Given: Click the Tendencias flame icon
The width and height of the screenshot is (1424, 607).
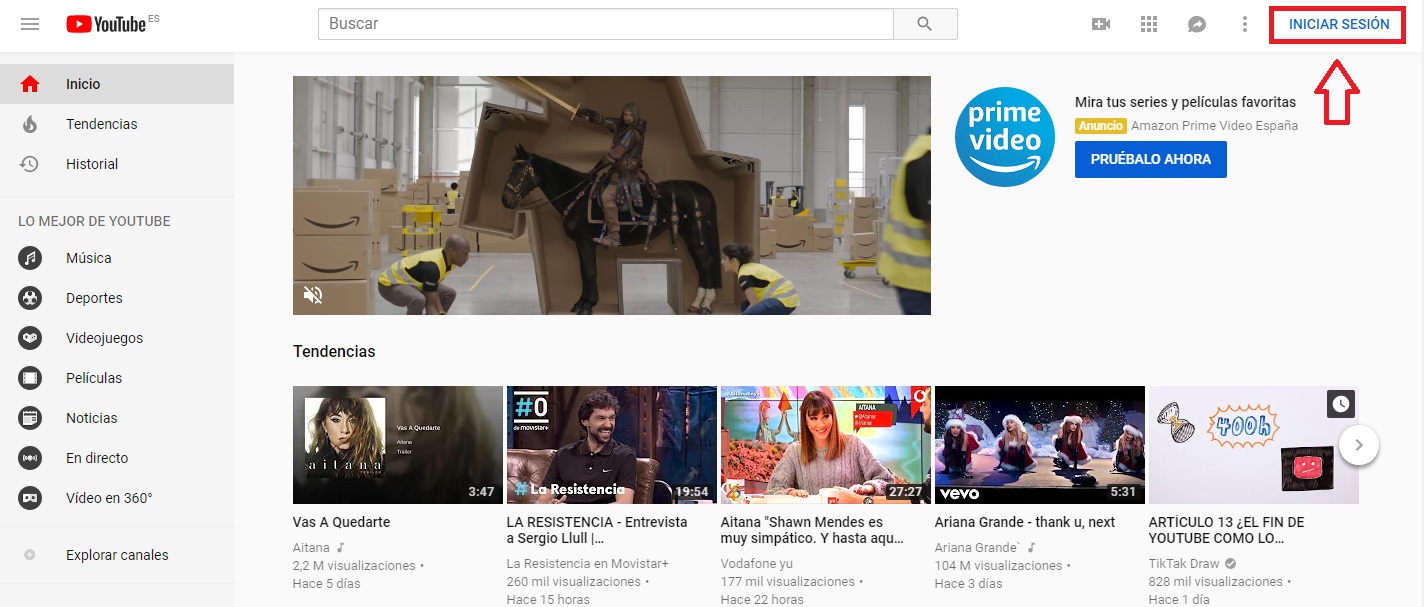Looking at the screenshot, I should click(30, 124).
